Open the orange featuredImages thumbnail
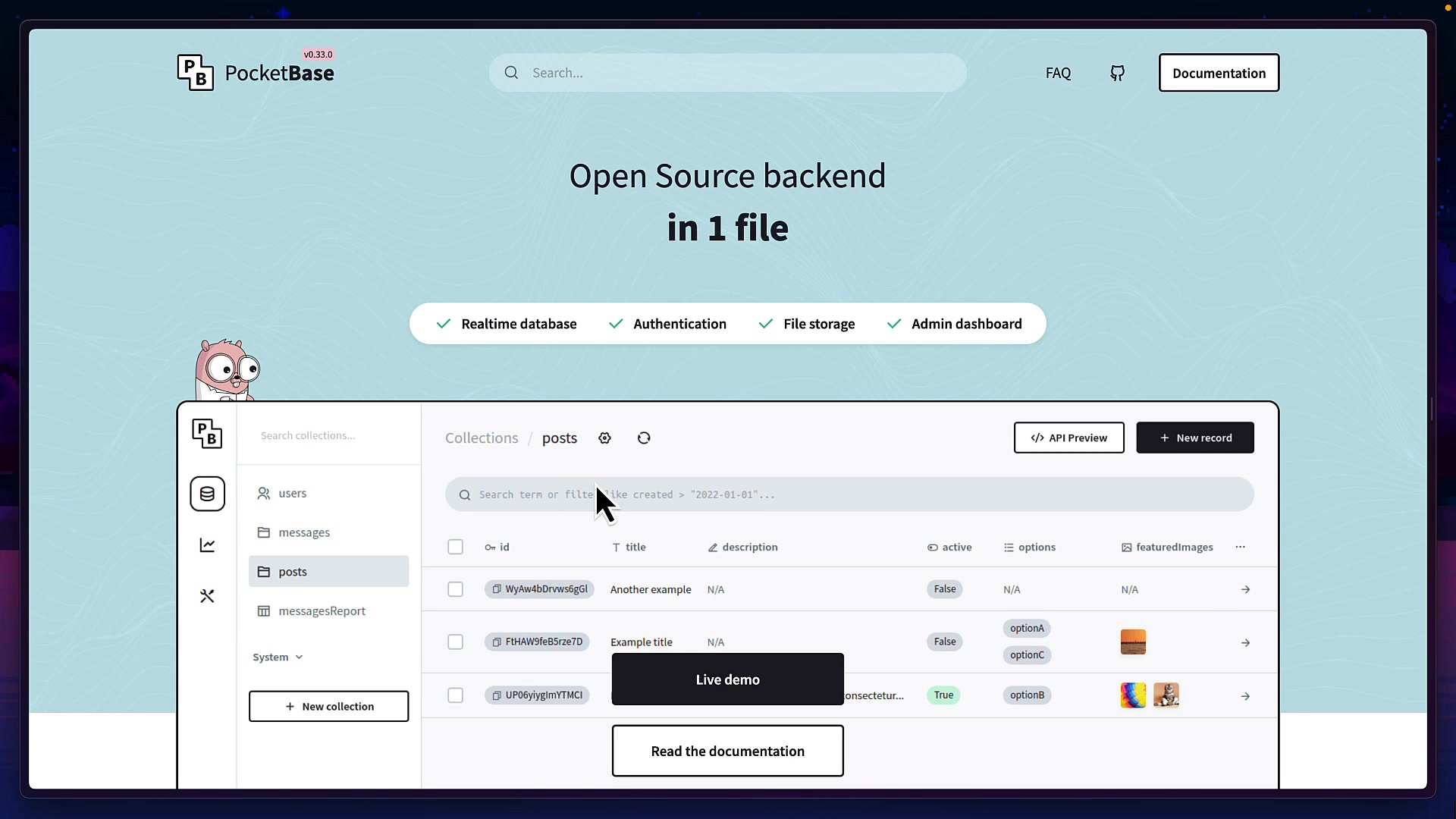The width and height of the screenshot is (1456, 819). [x=1133, y=642]
